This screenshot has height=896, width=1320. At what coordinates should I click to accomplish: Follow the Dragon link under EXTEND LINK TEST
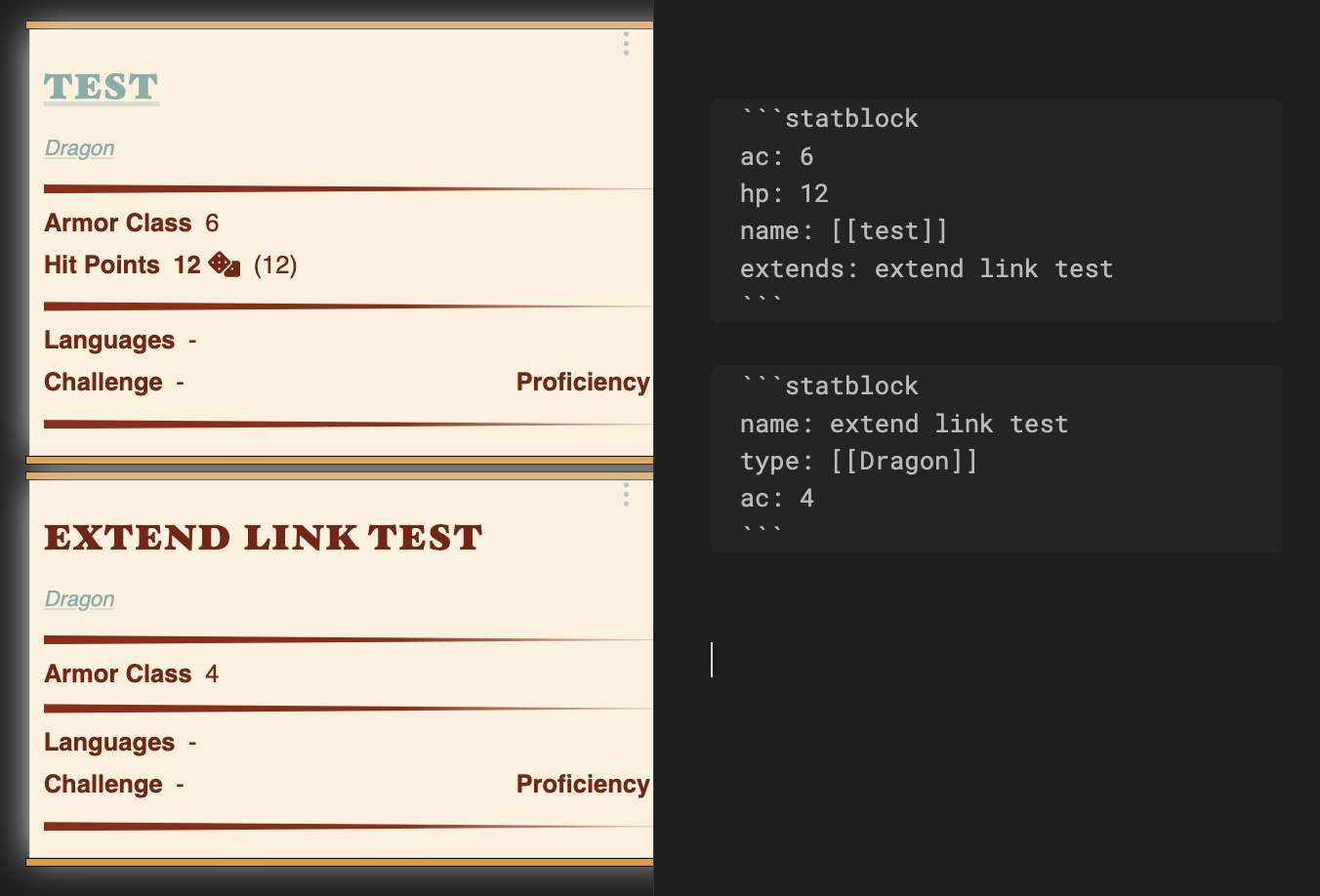click(x=78, y=598)
